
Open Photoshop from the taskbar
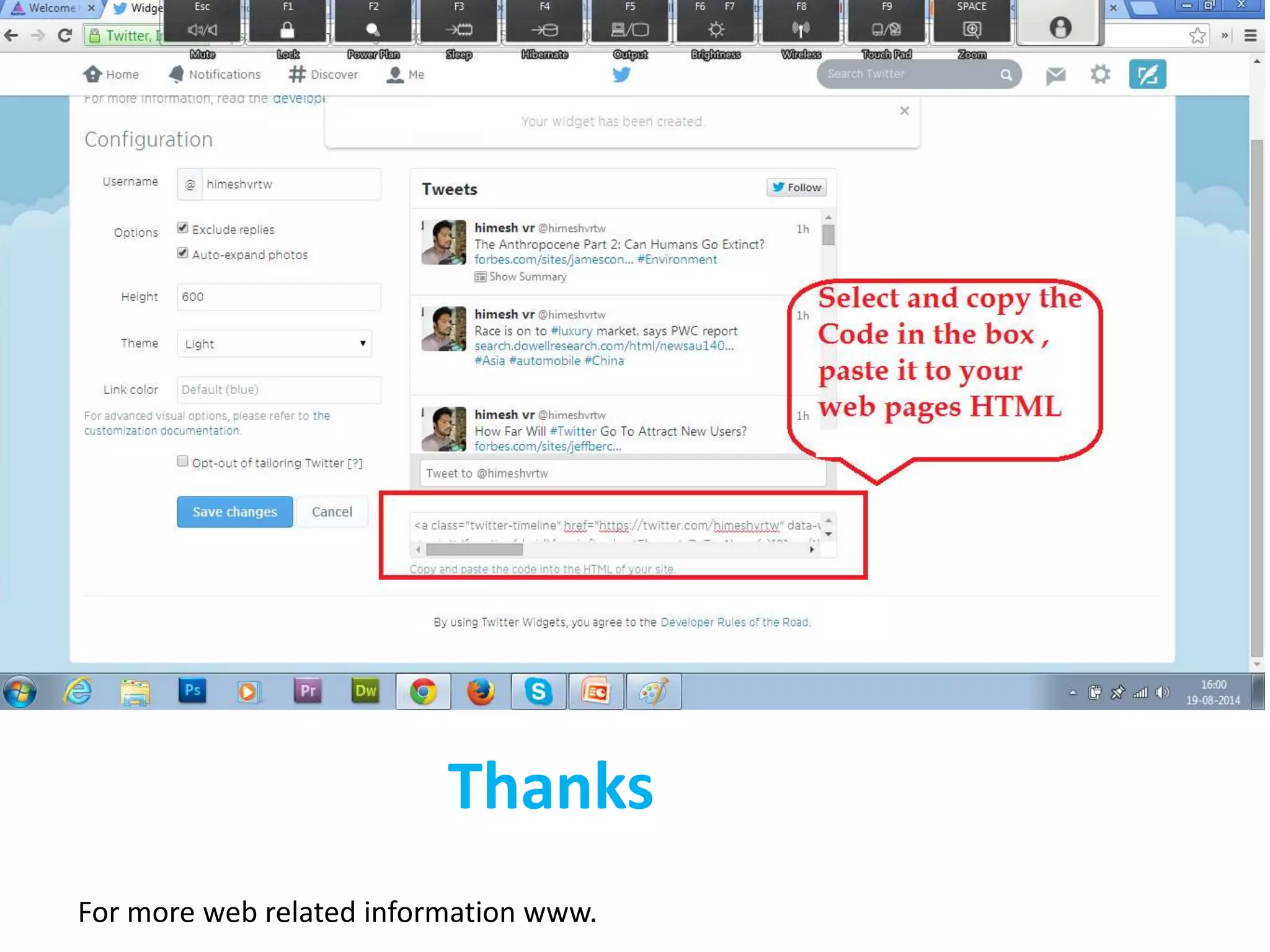coord(192,690)
